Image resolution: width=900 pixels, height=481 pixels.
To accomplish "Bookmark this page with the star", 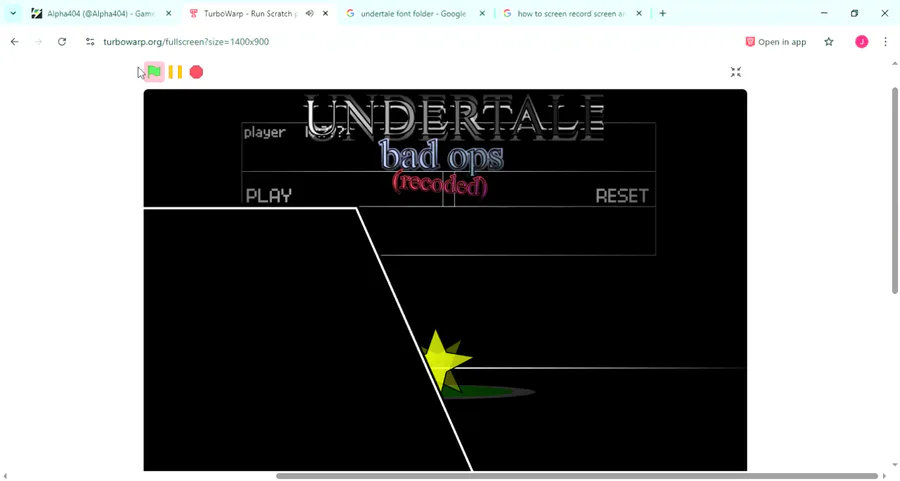I will point(829,41).
